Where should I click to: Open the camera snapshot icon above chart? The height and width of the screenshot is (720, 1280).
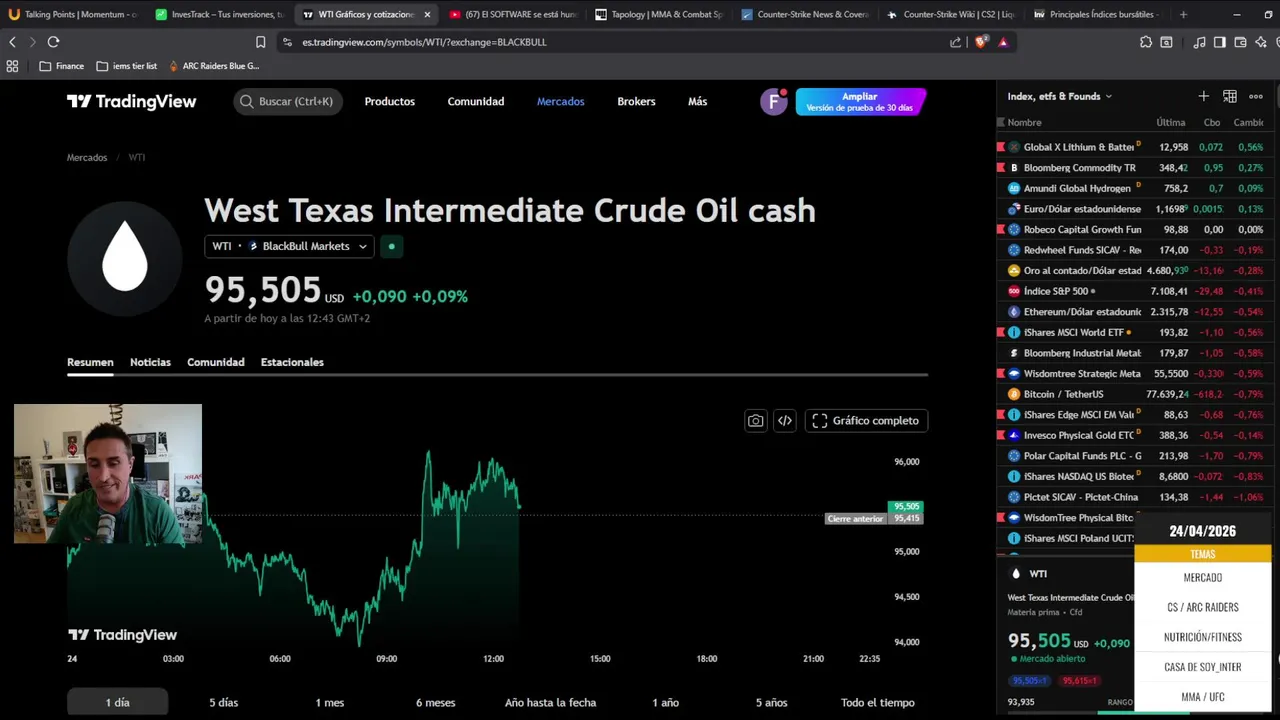click(x=756, y=421)
